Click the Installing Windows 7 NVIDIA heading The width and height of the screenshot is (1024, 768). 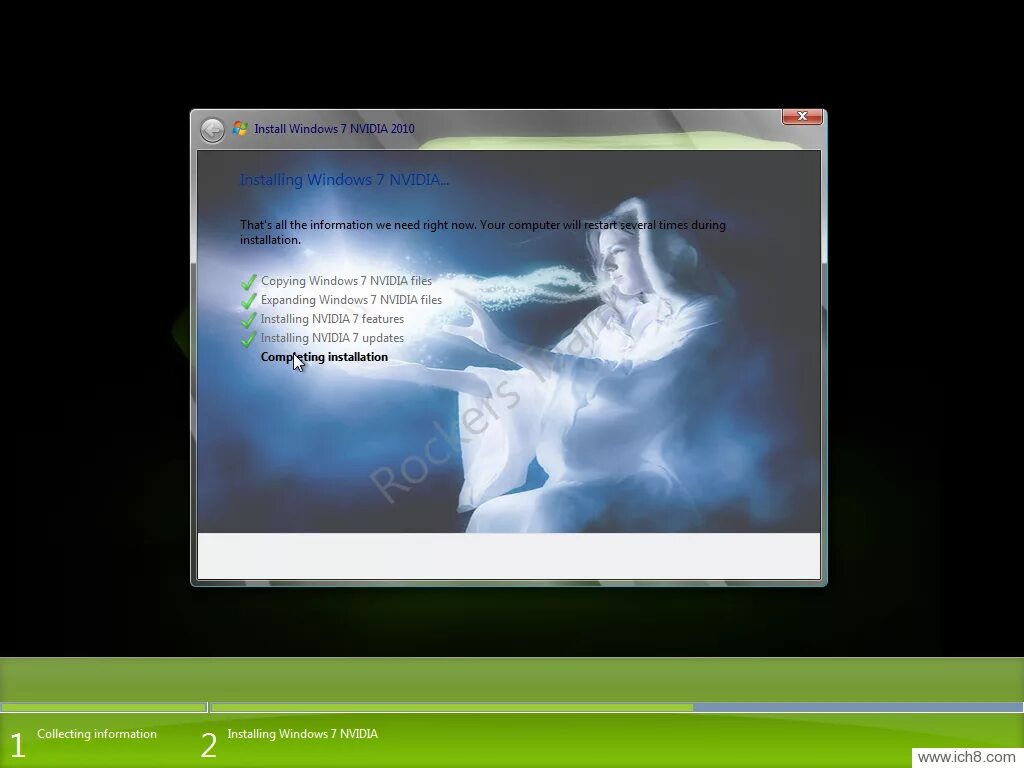344,180
